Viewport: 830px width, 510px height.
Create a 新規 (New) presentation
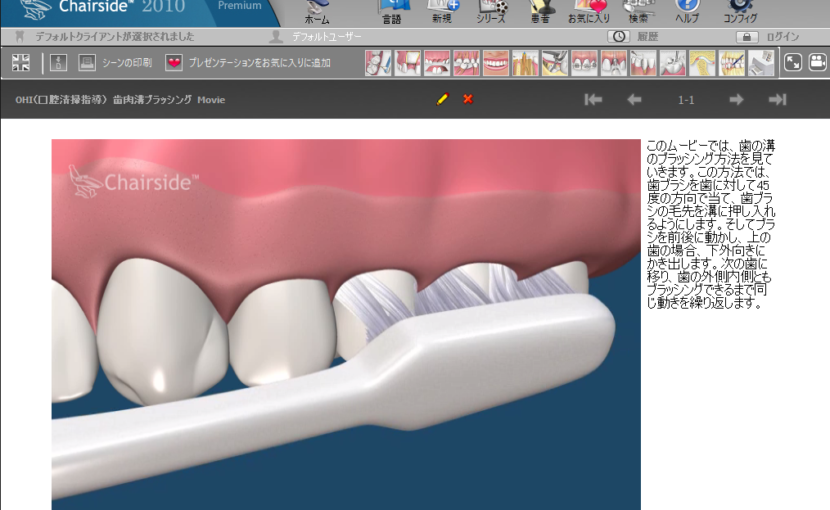click(x=442, y=12)
